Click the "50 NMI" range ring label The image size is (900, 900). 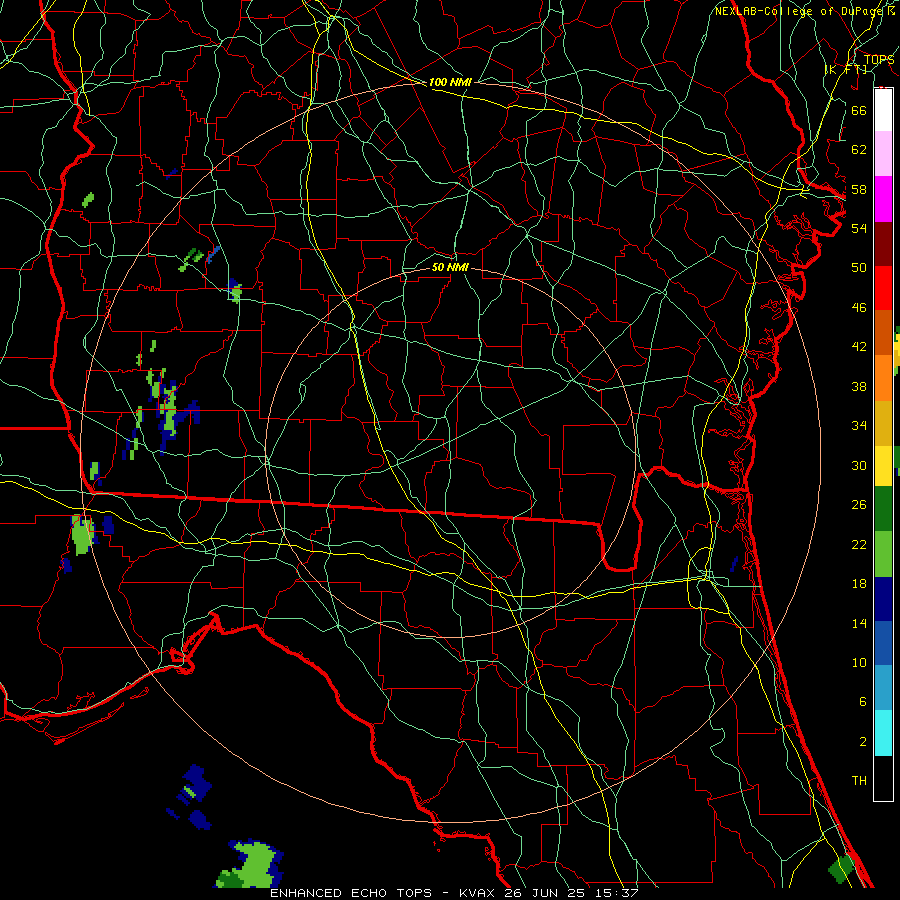pos(450,267)
